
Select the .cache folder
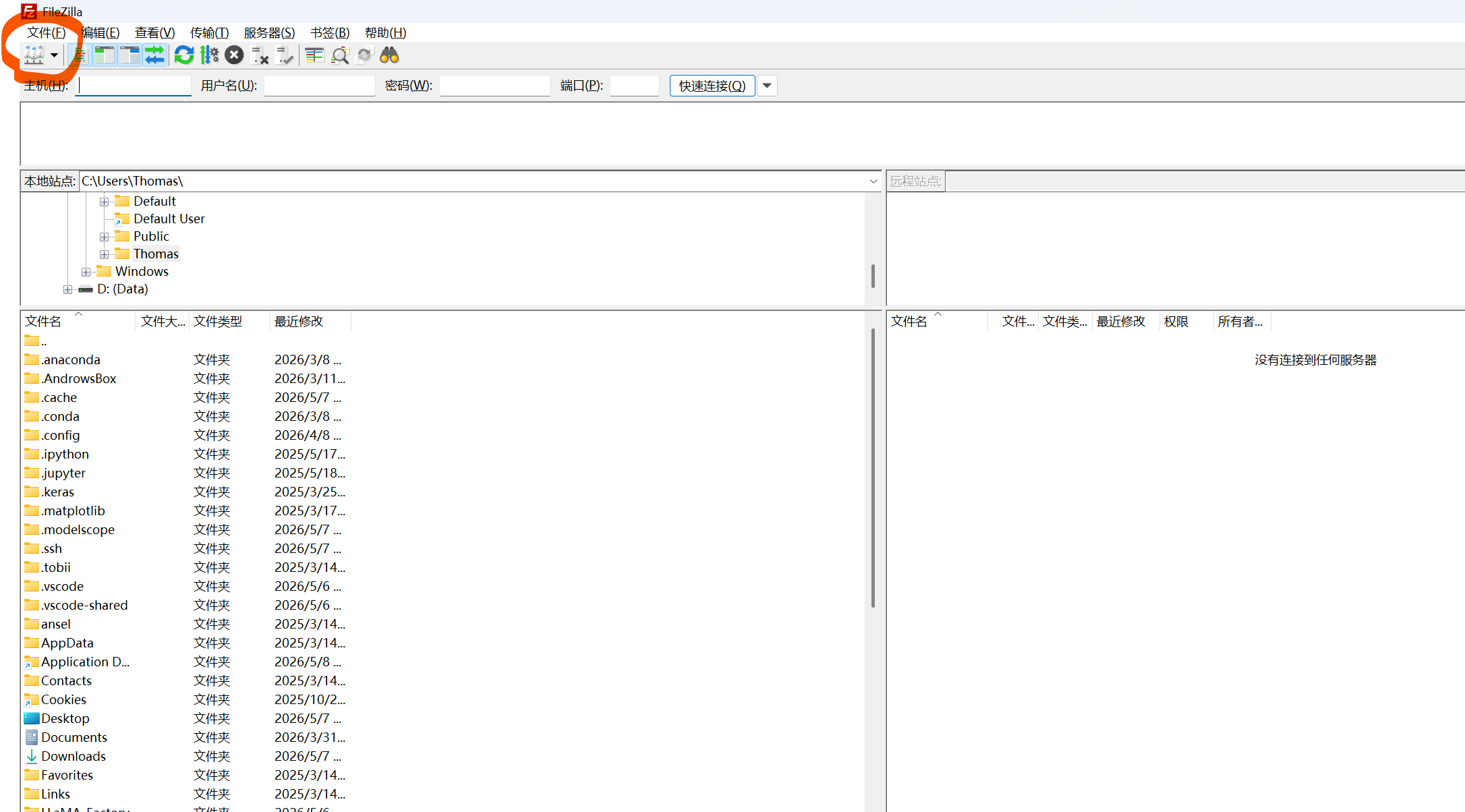(x=59, y=397)
